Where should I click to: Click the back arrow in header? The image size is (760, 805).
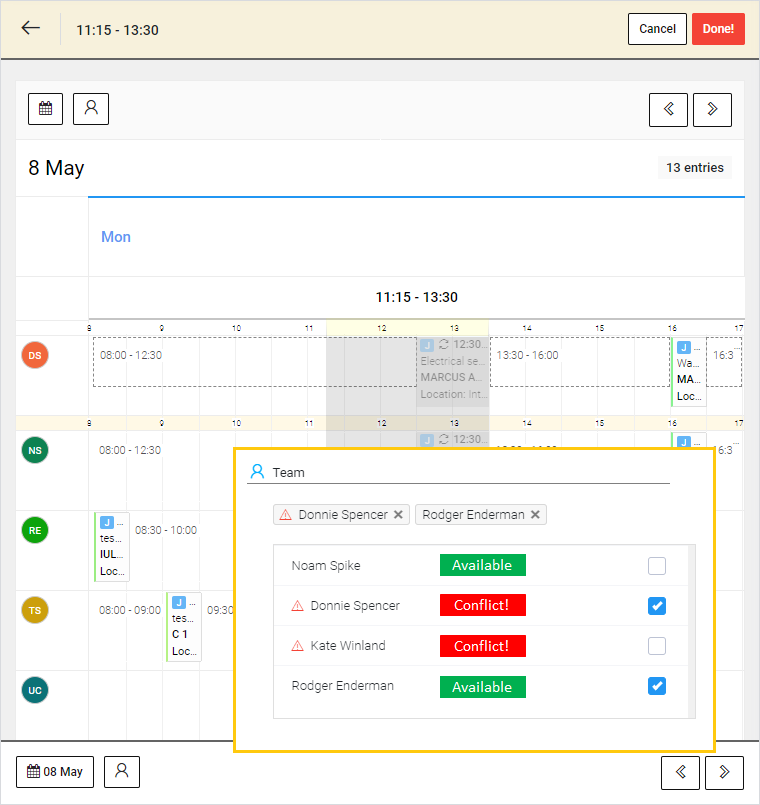[x=31, y=28]
